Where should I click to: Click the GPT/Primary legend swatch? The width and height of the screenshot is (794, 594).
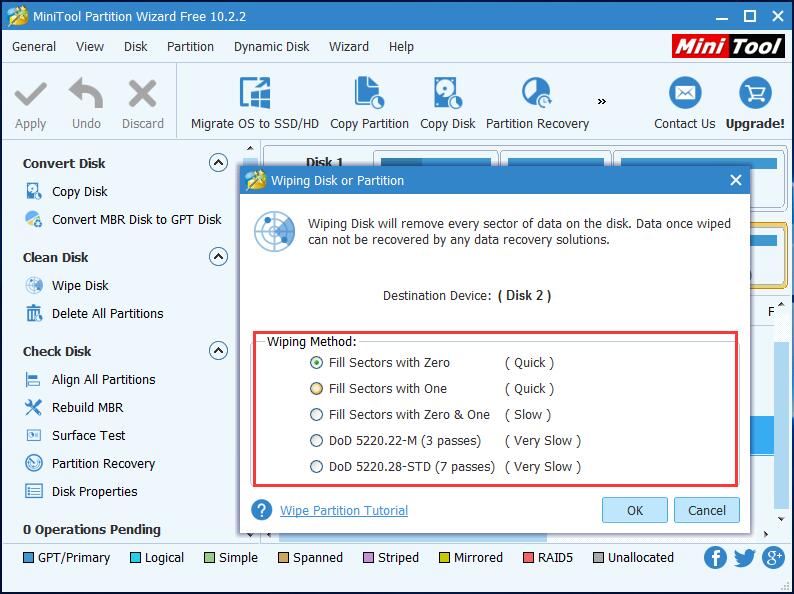click(28, 558)
